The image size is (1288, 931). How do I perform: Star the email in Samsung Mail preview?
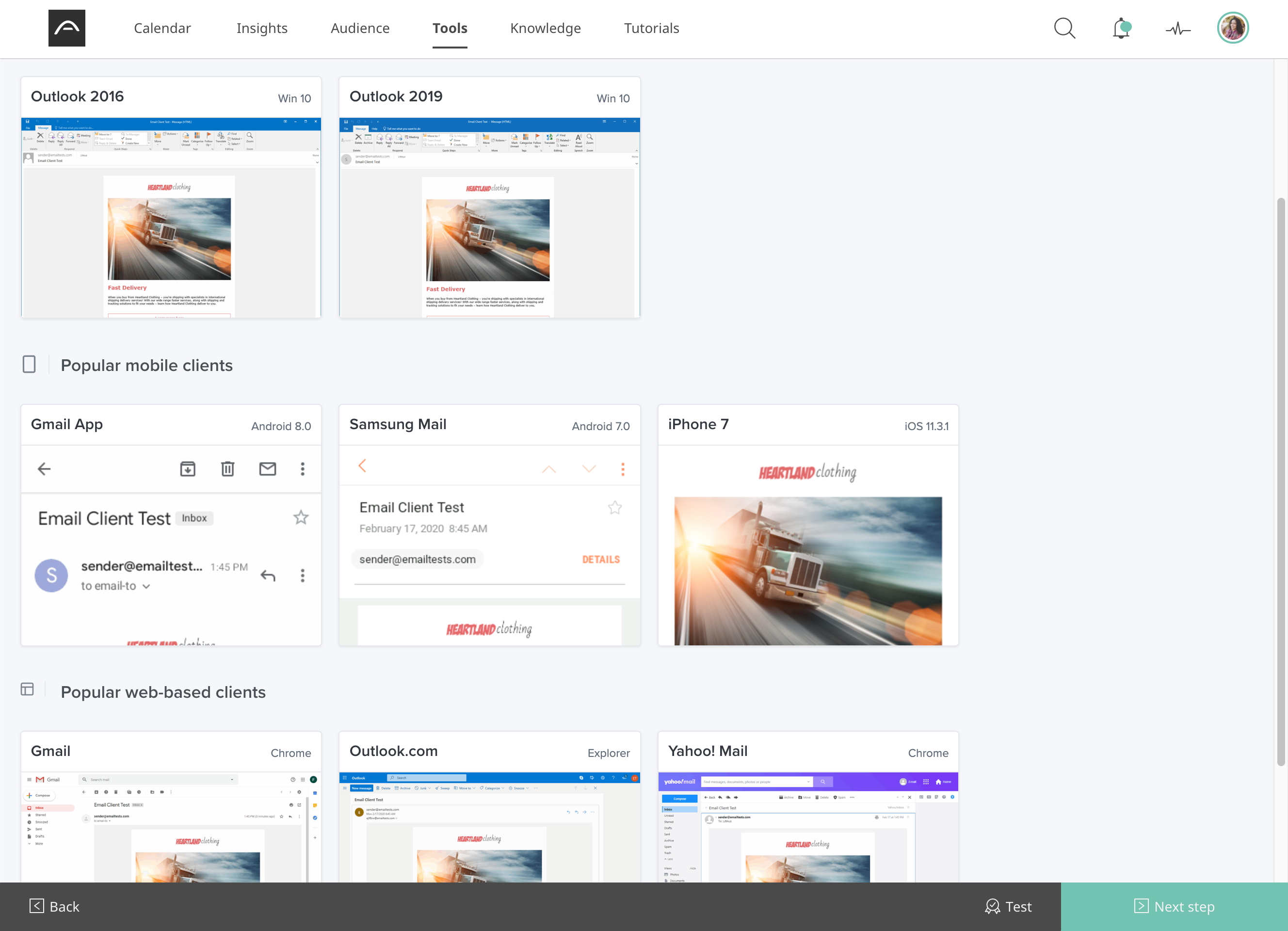pyautogui.click(x=615, y=508)
